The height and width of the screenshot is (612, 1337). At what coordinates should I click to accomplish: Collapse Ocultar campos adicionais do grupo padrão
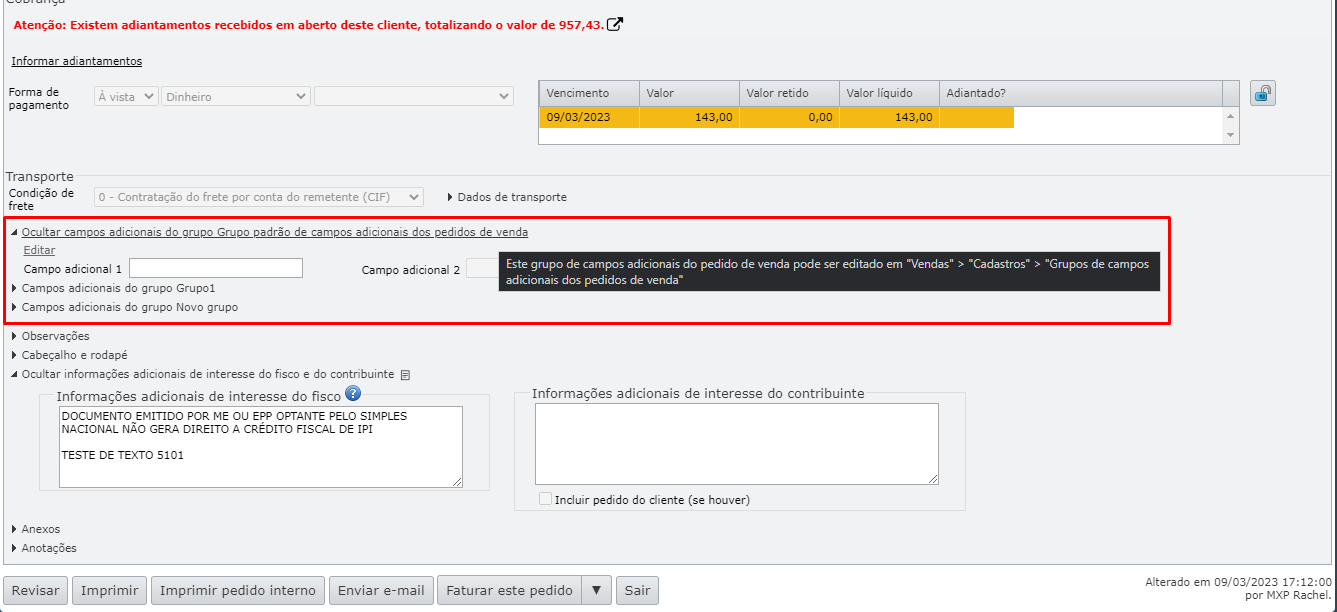click(270, 232)
